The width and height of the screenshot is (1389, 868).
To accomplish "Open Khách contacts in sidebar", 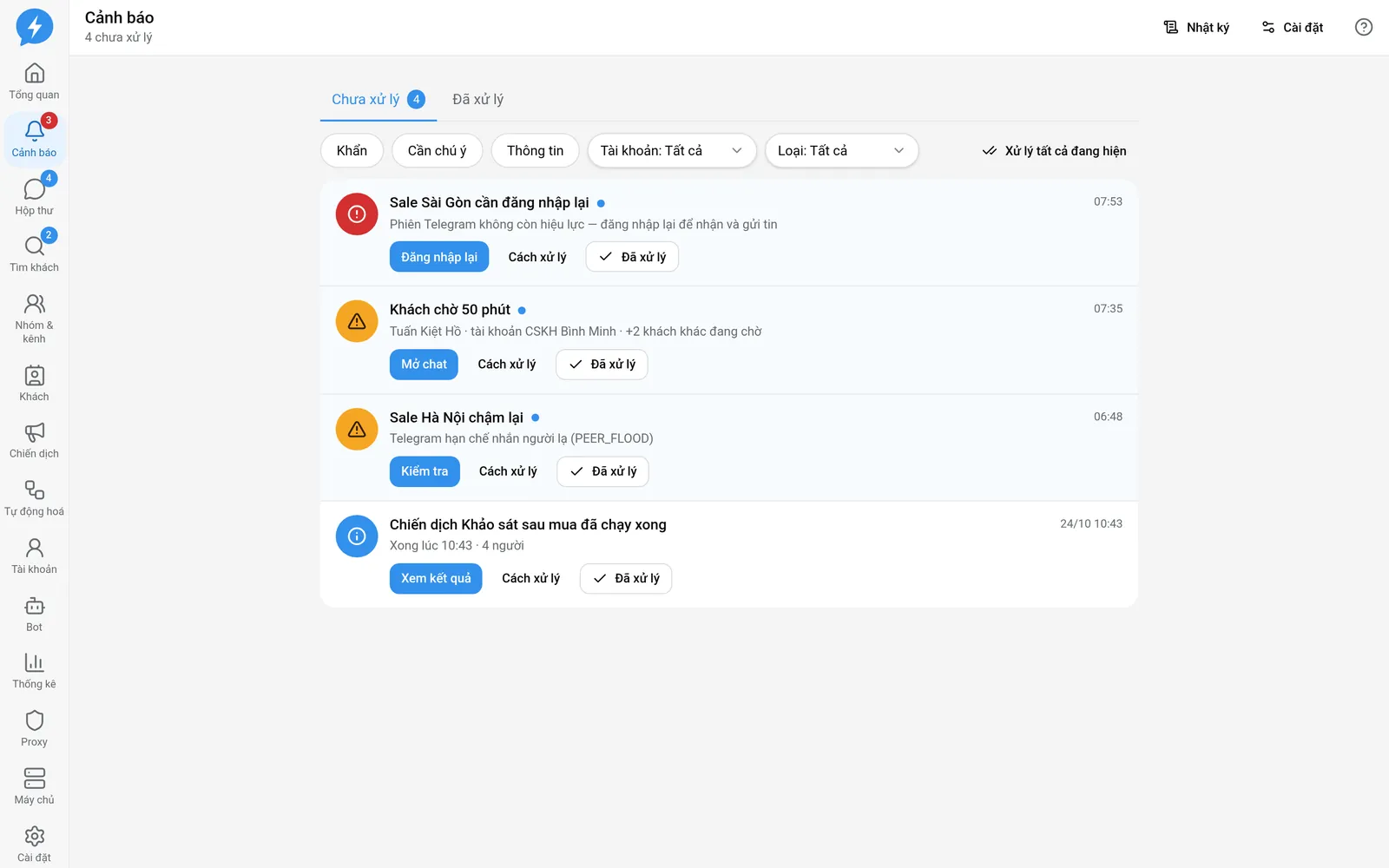I will pos(35,384).
